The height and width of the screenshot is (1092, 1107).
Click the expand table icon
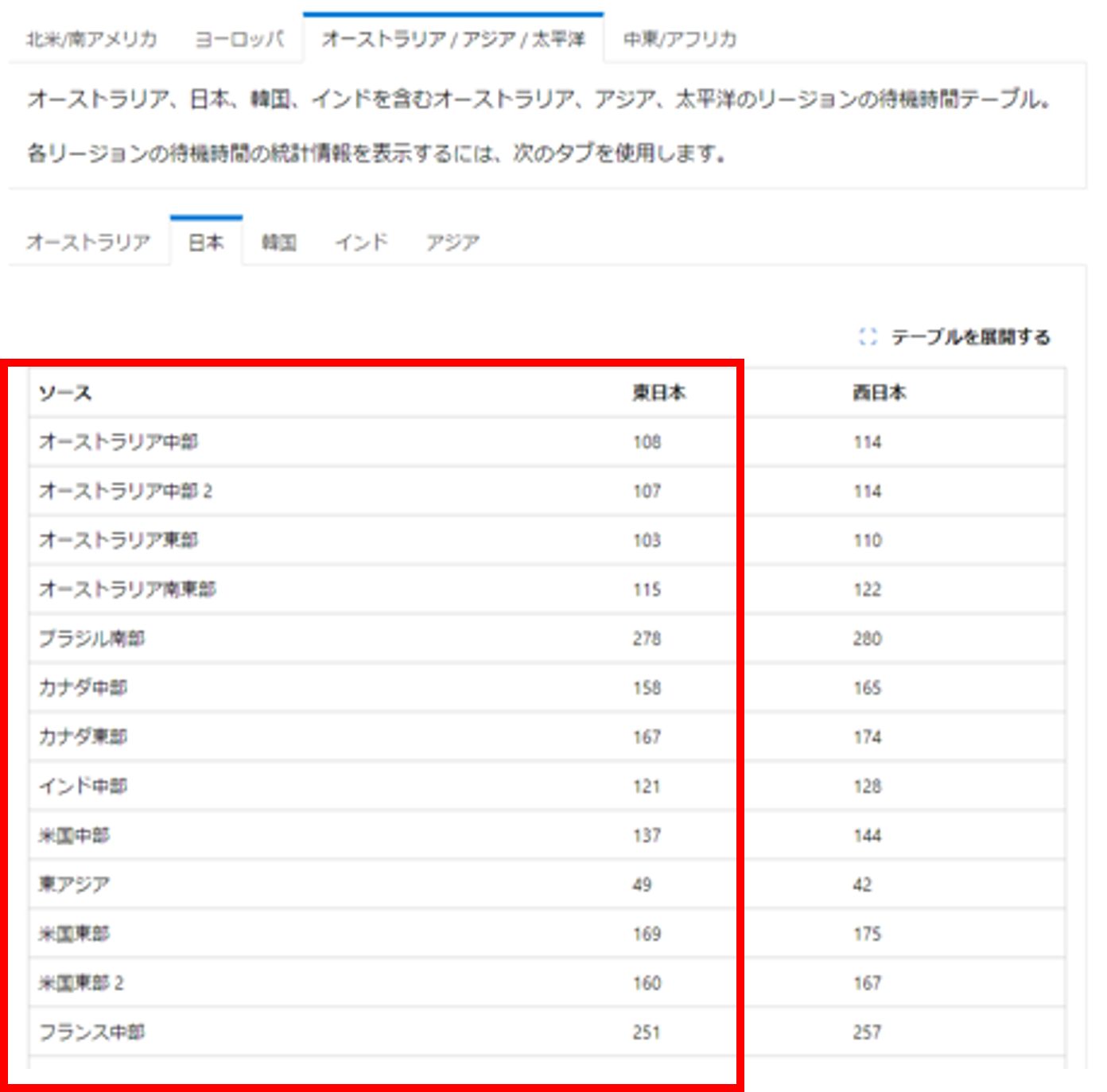[x=868, y=336]
